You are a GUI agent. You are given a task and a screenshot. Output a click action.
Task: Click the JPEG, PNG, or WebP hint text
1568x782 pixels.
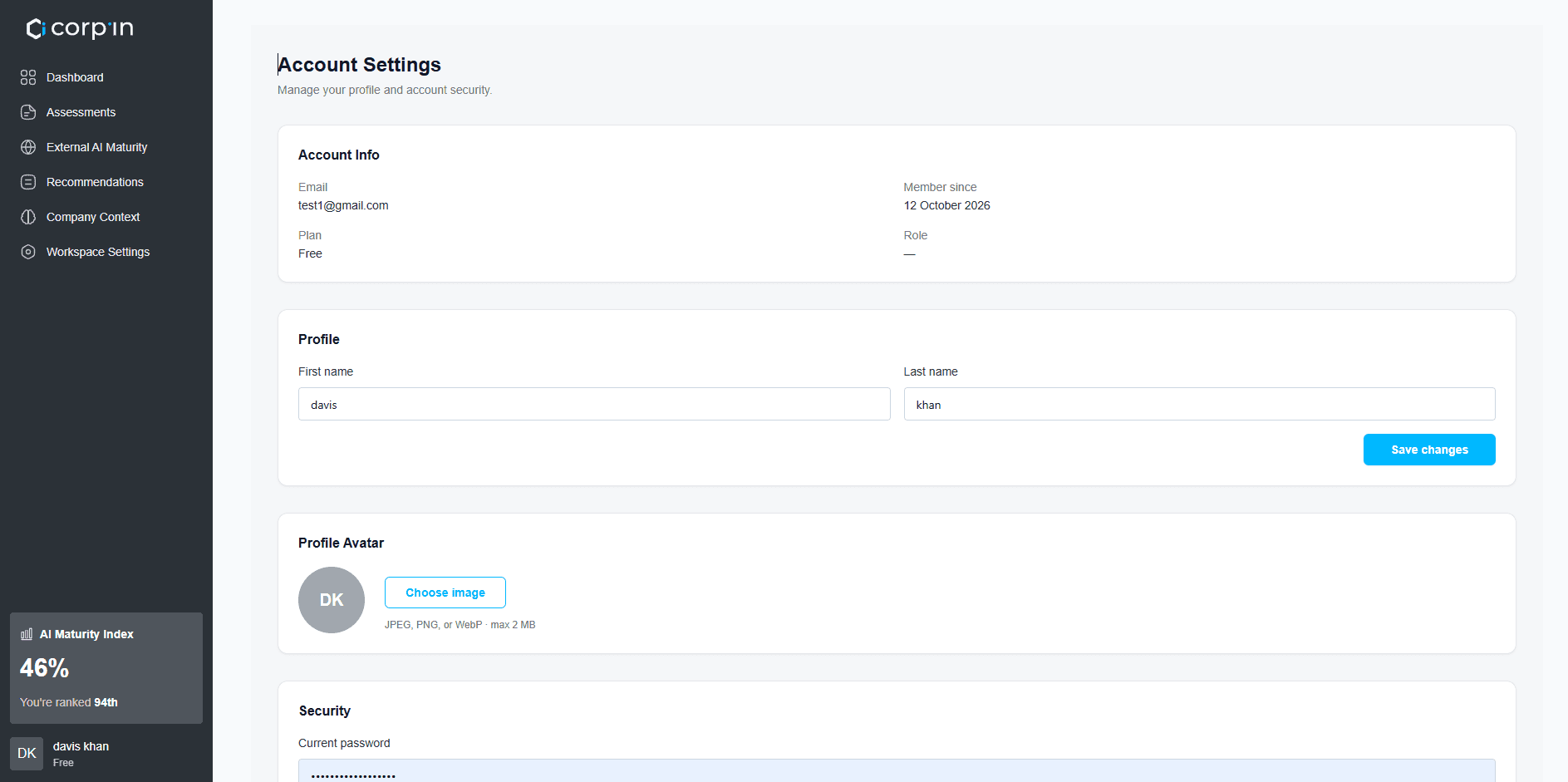point(460,625)
